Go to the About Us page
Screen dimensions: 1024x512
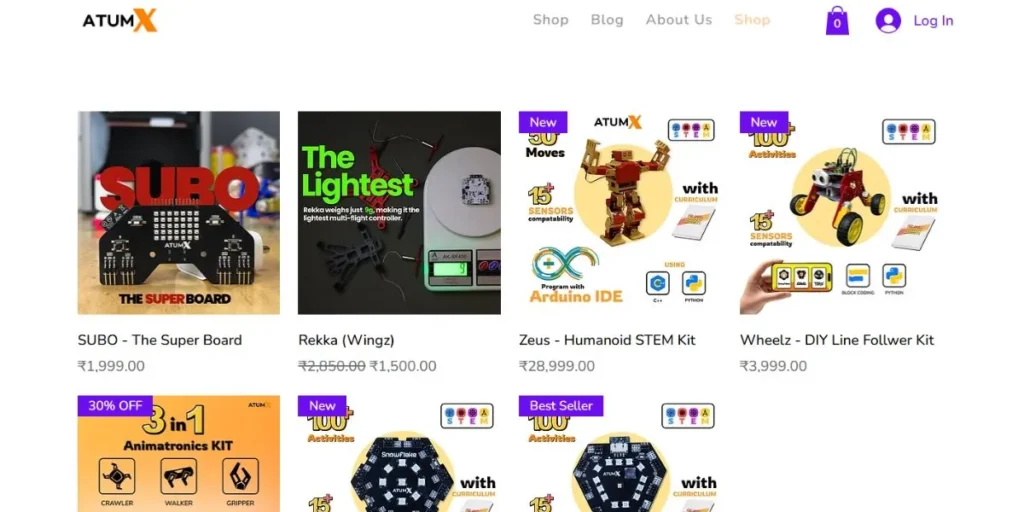[x=679, y=20]
